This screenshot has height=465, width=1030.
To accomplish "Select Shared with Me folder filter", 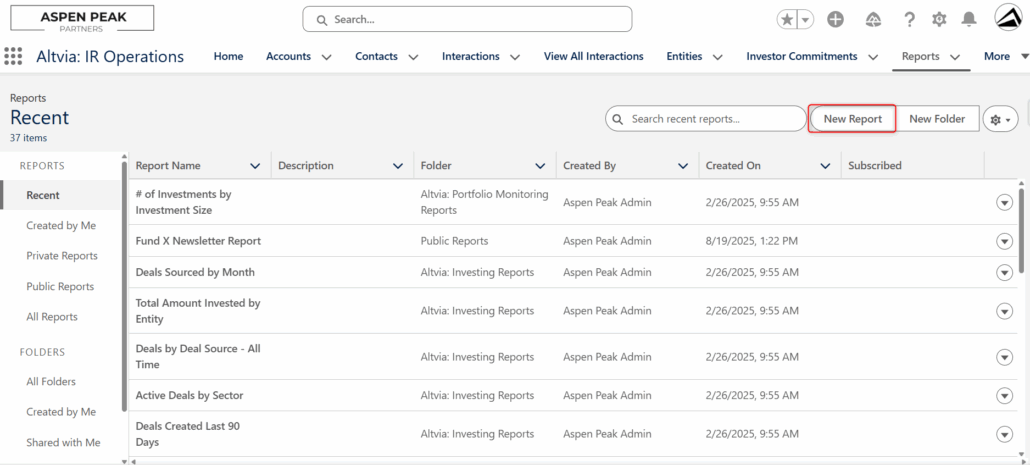I will pos(63,443).
